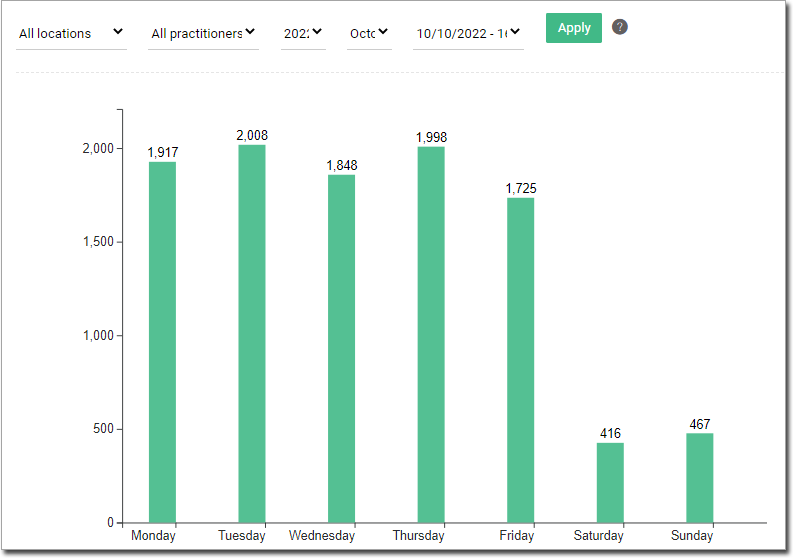The image size is (794, 559).
Task: Click the Friday bar showing 1,725
Action: pos(520,360)
